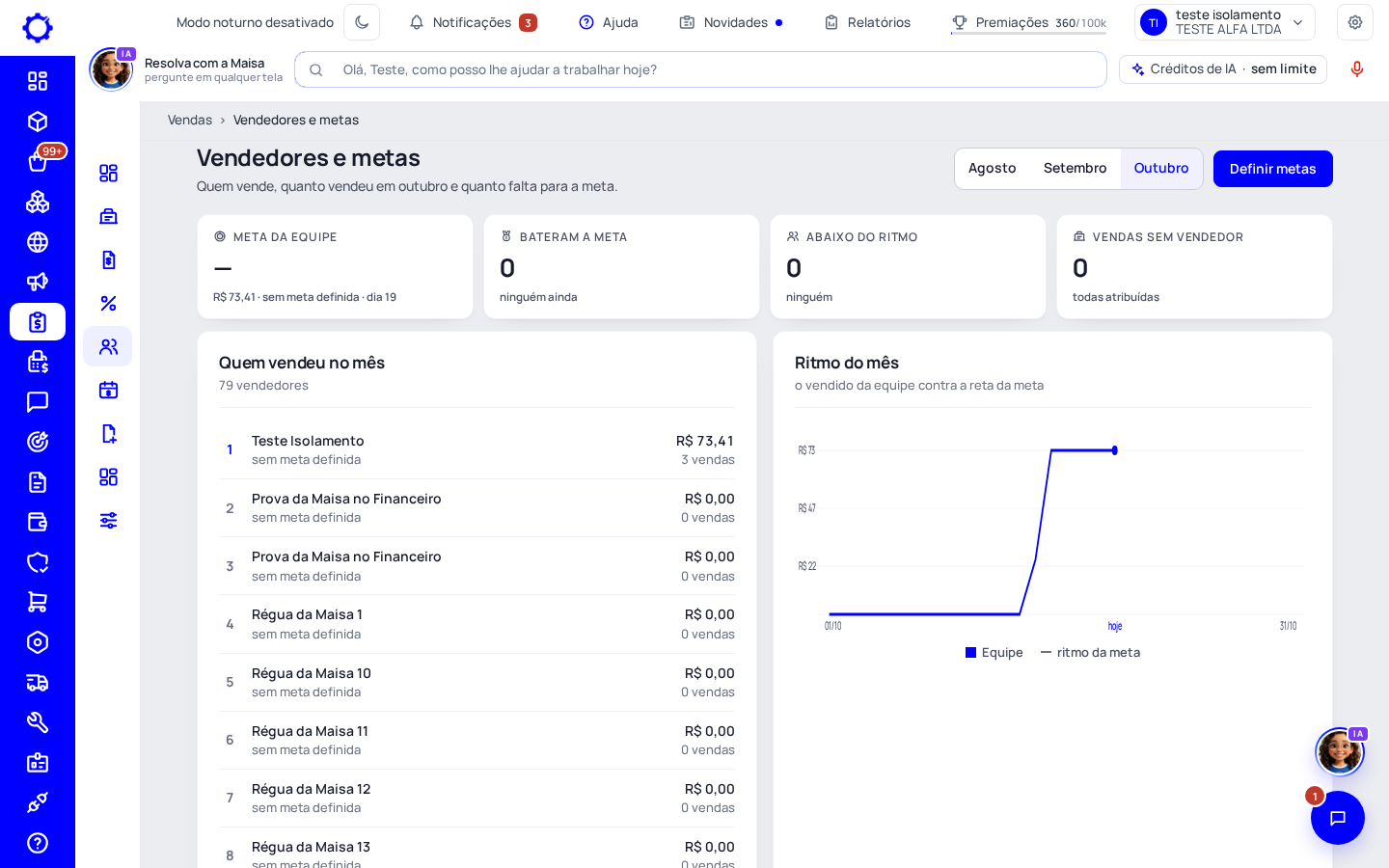Click chart data point at hoje
Image resolution: width=1389 pixels, height=868 pixels.
tap(1115, 450)
